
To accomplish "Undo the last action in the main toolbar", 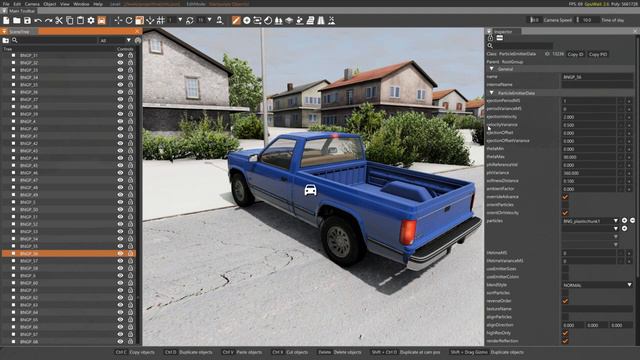I will click(38, 20).
